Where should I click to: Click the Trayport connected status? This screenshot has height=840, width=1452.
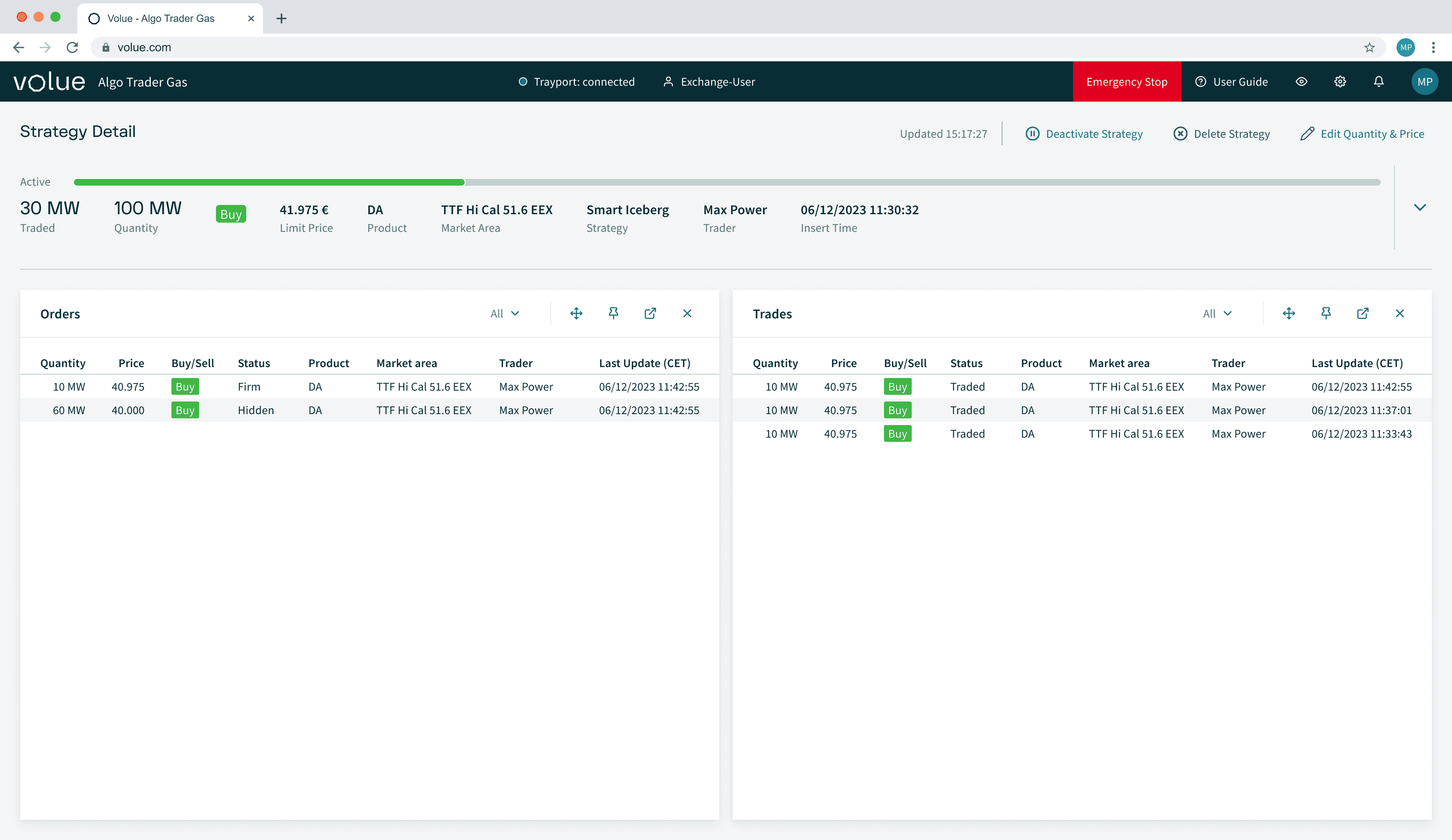(576, 82)
